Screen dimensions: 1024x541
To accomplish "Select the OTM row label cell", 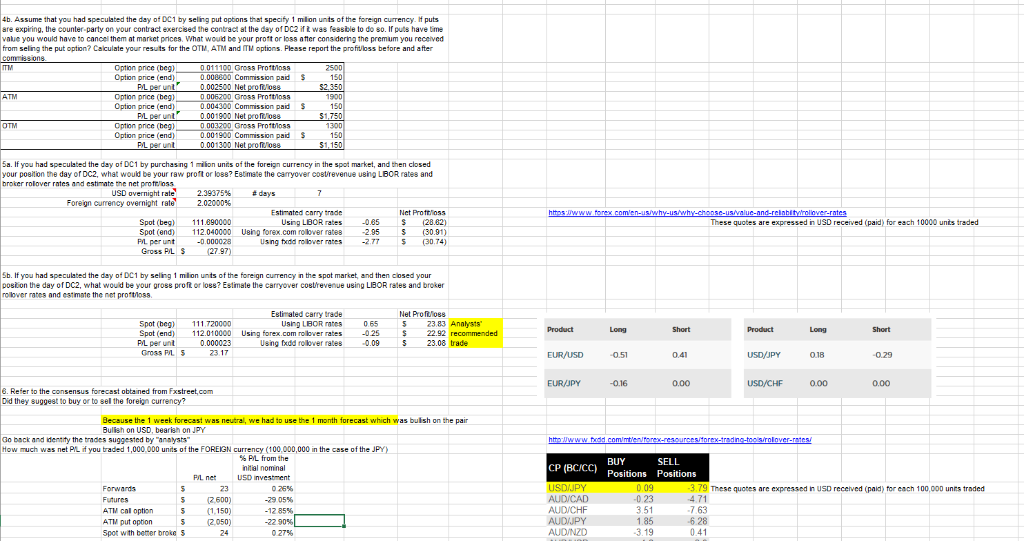I will coord(51,125).
